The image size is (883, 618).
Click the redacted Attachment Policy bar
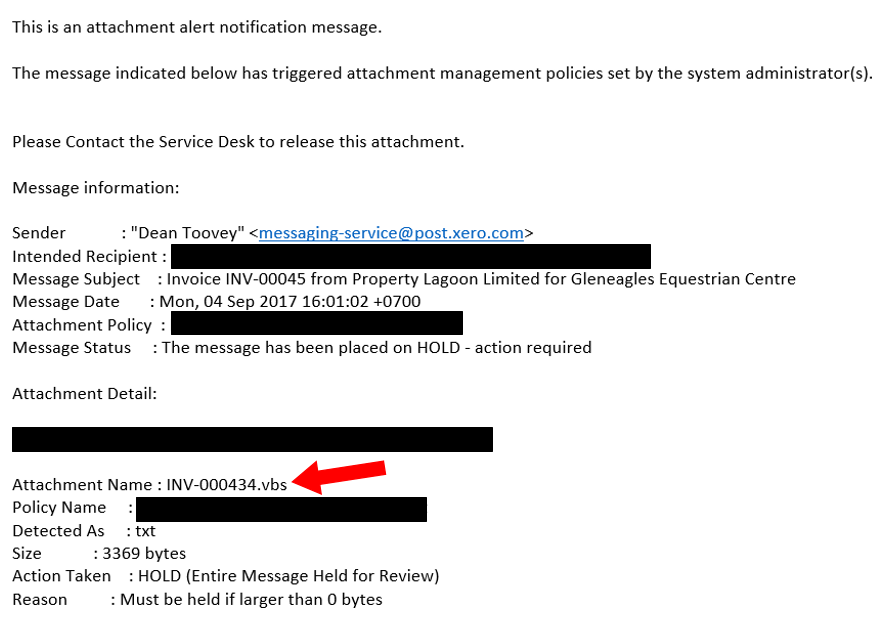click(x=316, y=324)
